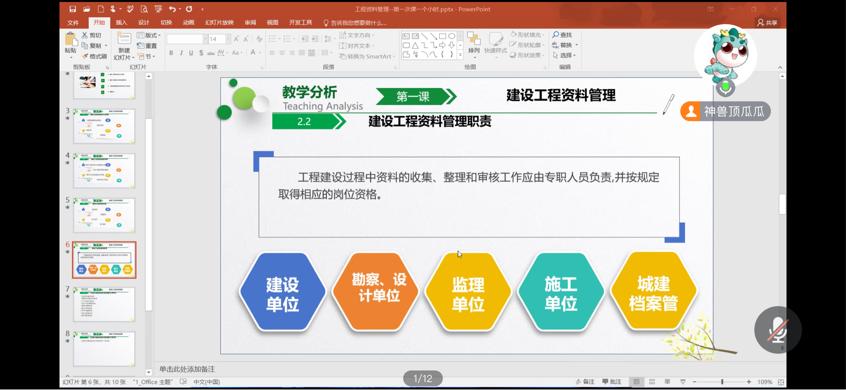
Task: Click the Underline U formatting icon
Action: click(190, 53)
